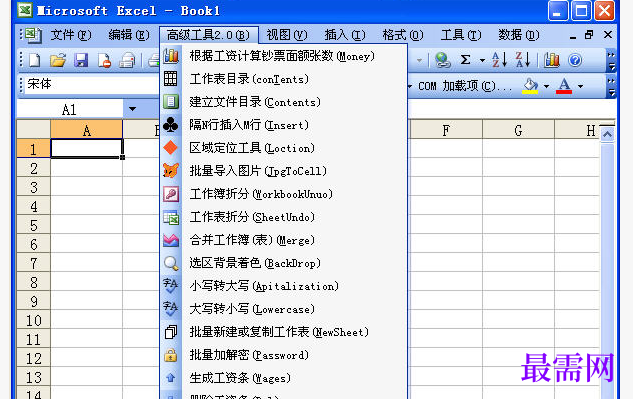Image resolution: width=633 pixels, height=399 pixels.
Task: Click the New workbook icon
Action: coord(35,61)
